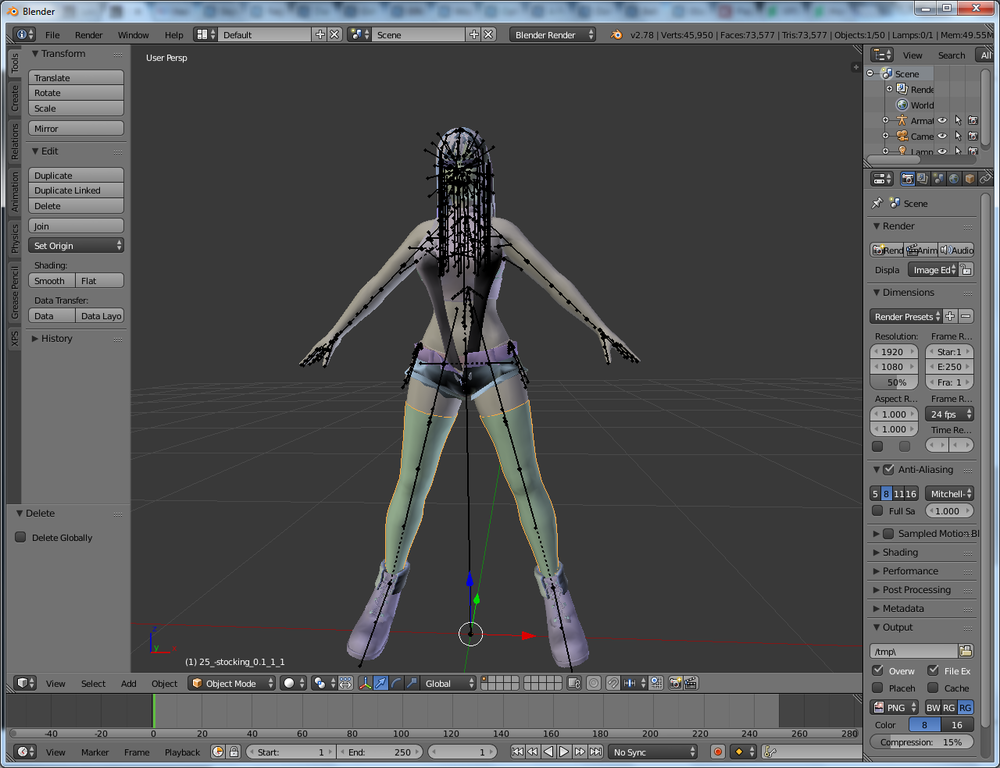Toggle the Anti-Aliasing checkbox
Viewport: 1000px width, 768px height.
coord(888,469)
